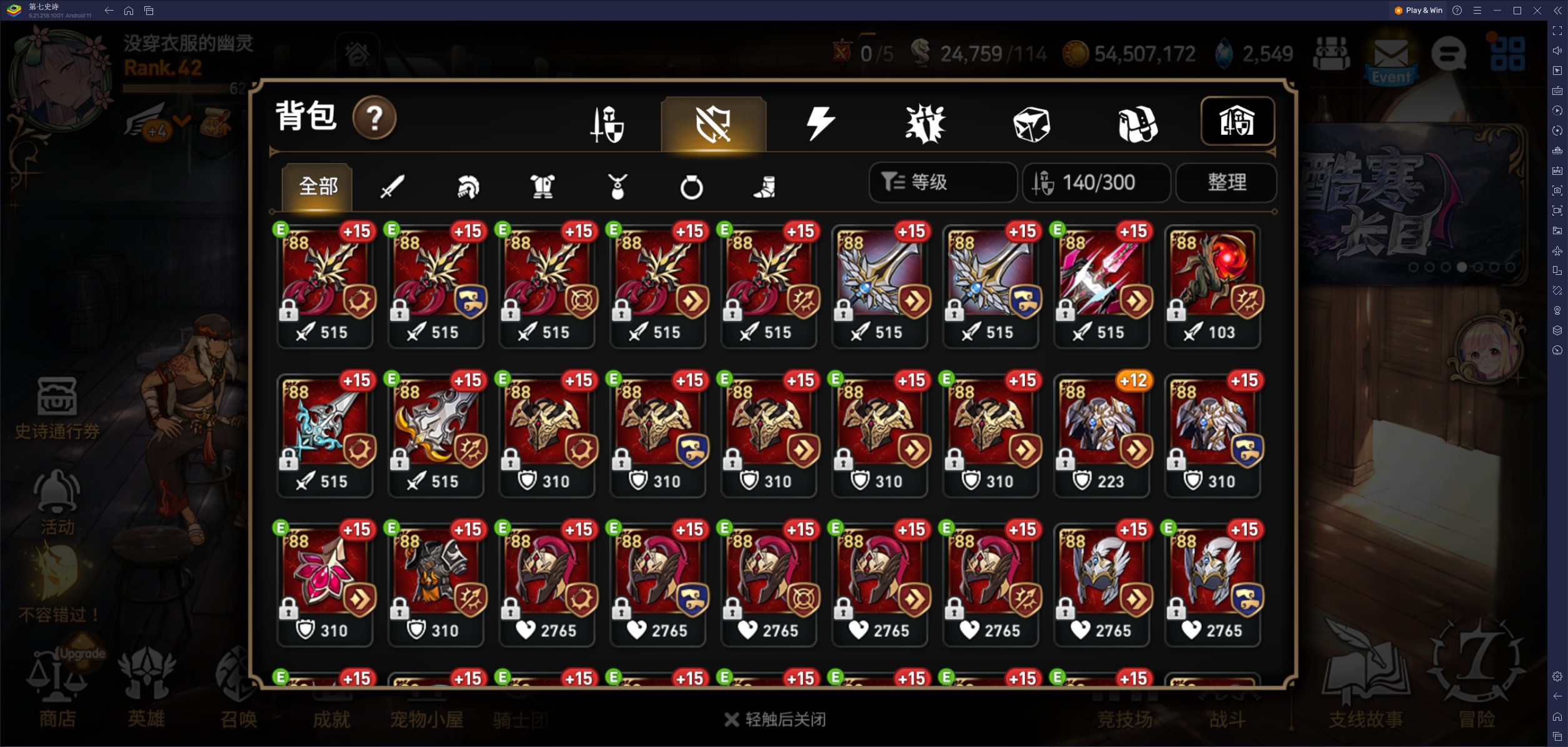Viewport: 1568px width, 747px height.
Task: Open the lightning bolt category tab
Action: pyautogui.click(x=820, y=123)
